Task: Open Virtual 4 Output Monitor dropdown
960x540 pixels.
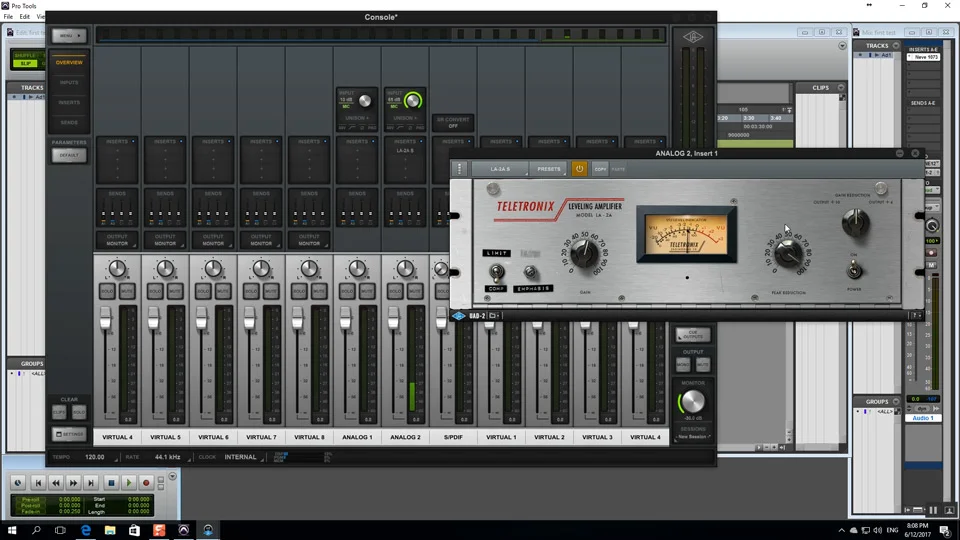Action: pos(117,240)
